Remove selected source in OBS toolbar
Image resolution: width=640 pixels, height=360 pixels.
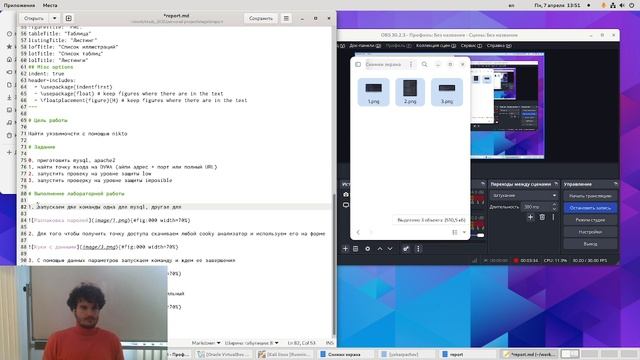coord(356,249)
